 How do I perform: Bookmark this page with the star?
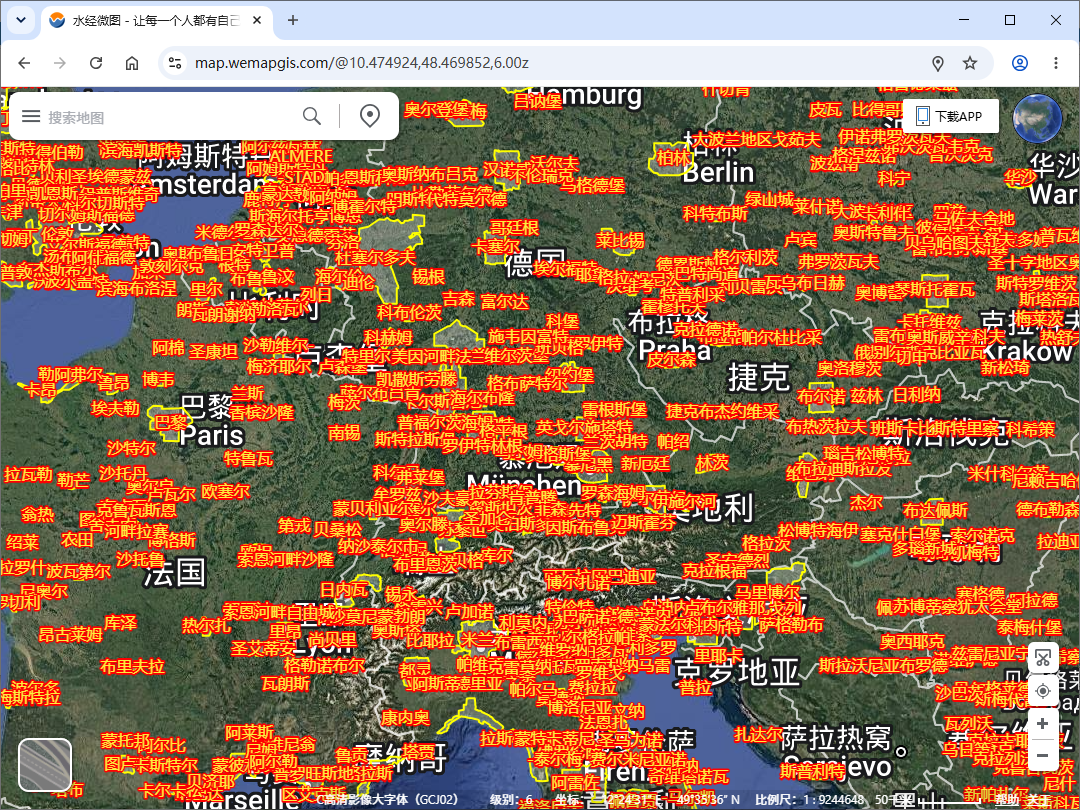pyautogui.click(x=970, y=63)
